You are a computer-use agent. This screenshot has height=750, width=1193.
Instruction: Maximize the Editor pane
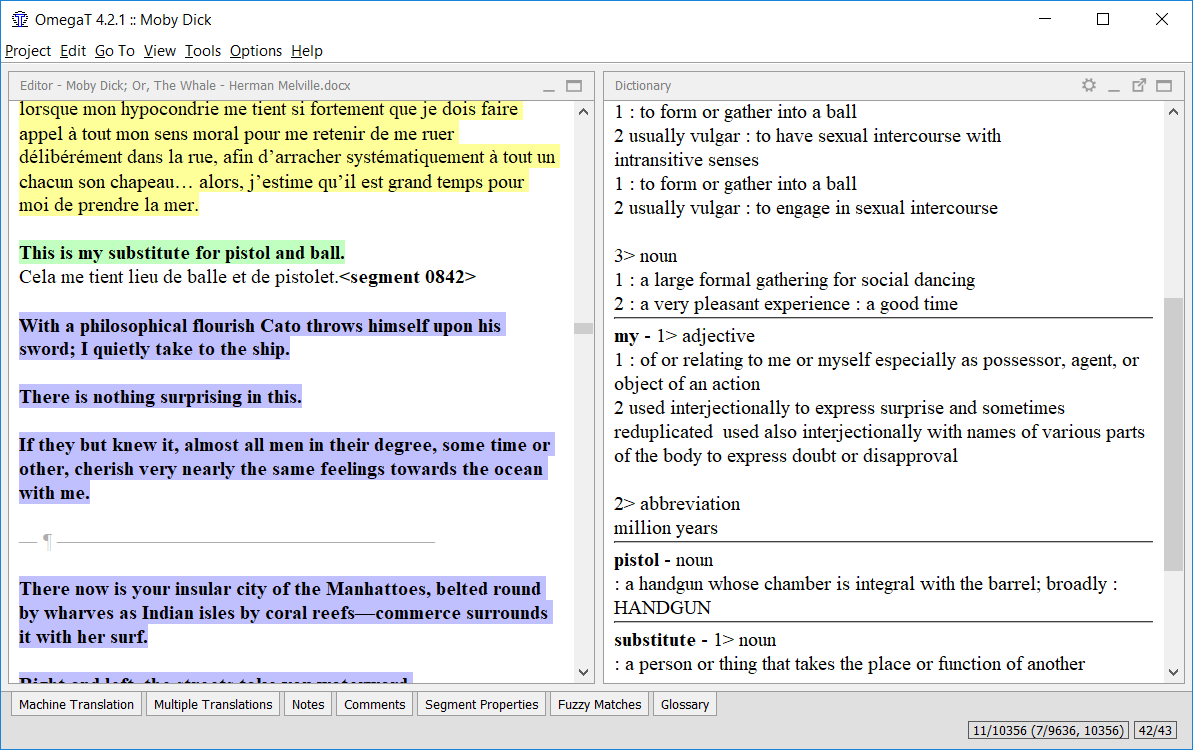[x=574, y=86]
